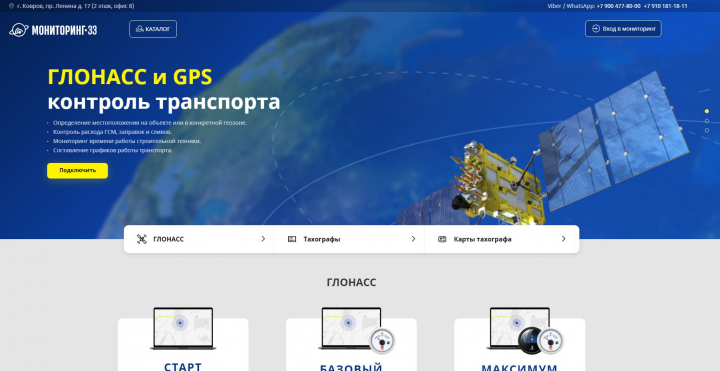Screen dimensions: 720x371
Task: Click the yellow Подключить button
Action: coord(77,170)
